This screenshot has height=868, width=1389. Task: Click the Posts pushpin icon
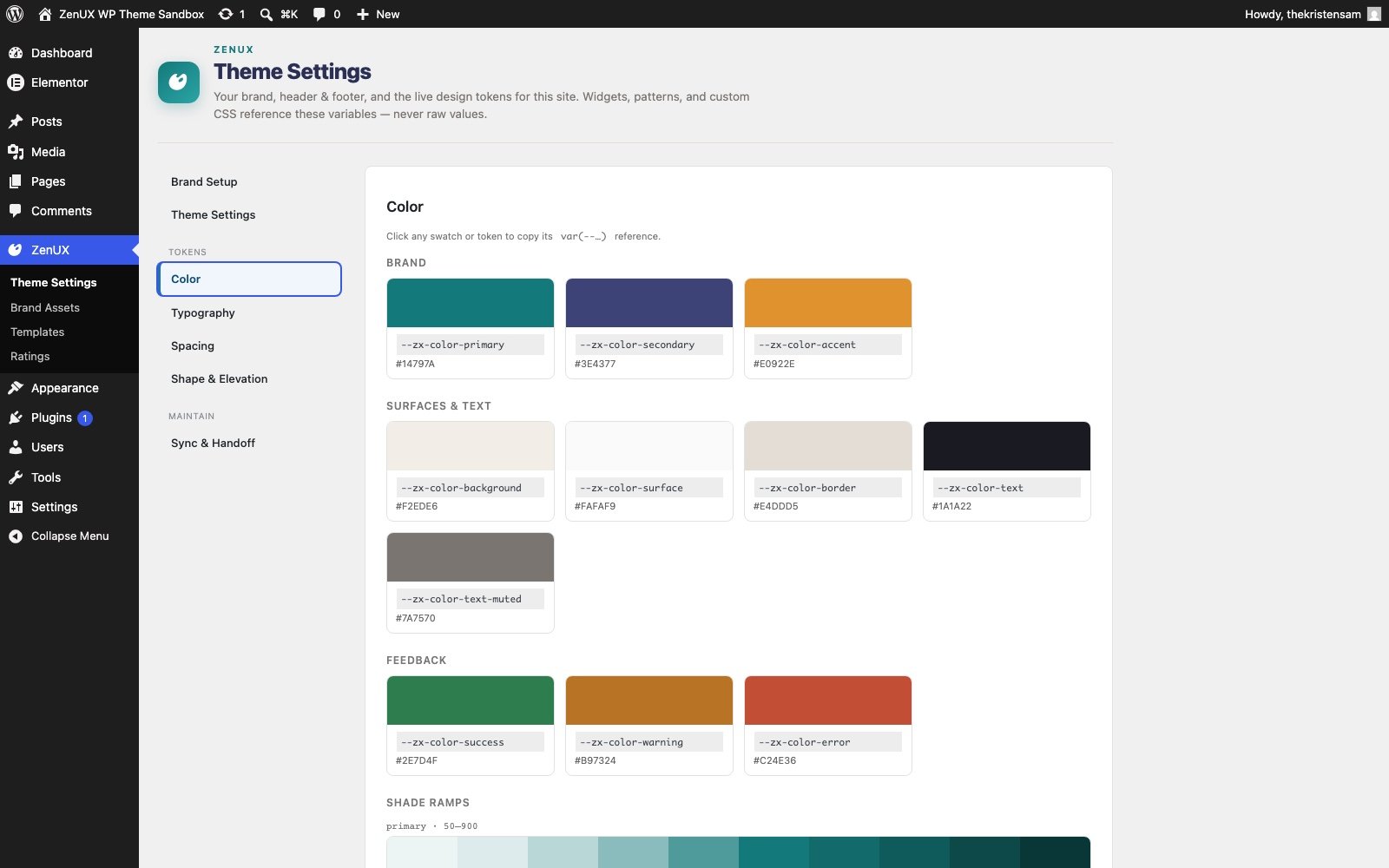click(16, 122)
